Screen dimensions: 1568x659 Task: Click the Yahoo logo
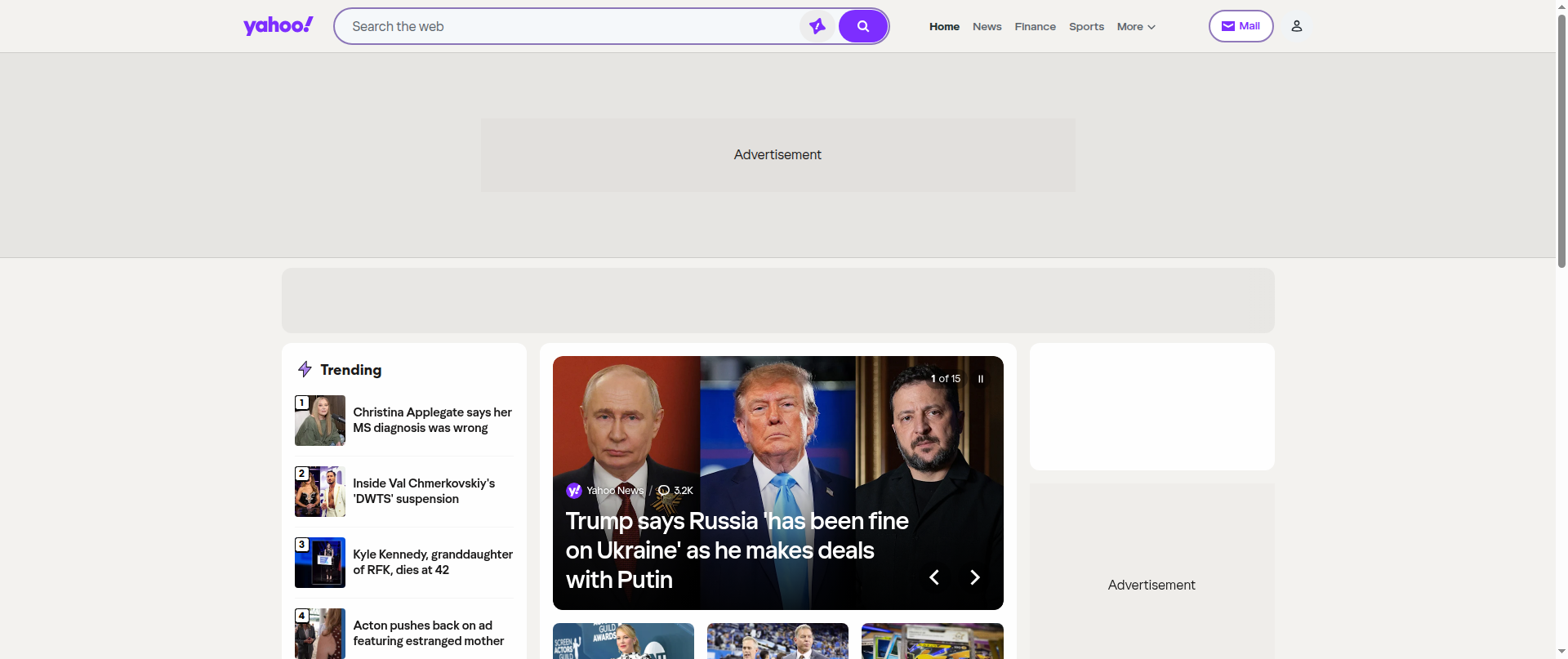coord(278,26)
